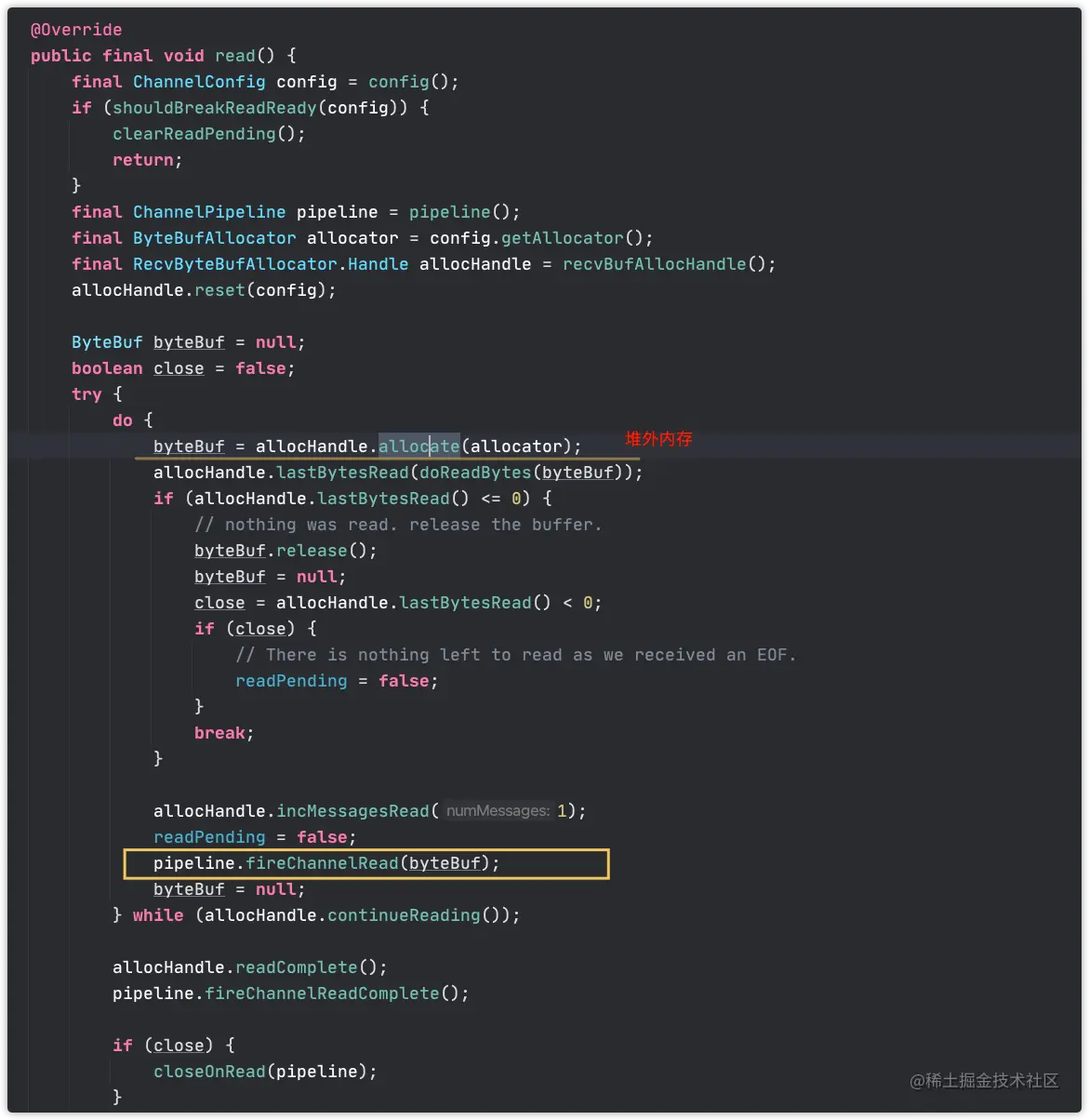The height and width of the screenshot is (1120, 1089).
Task: Click the 'nothing was read' comment
Action: point(398,525)
